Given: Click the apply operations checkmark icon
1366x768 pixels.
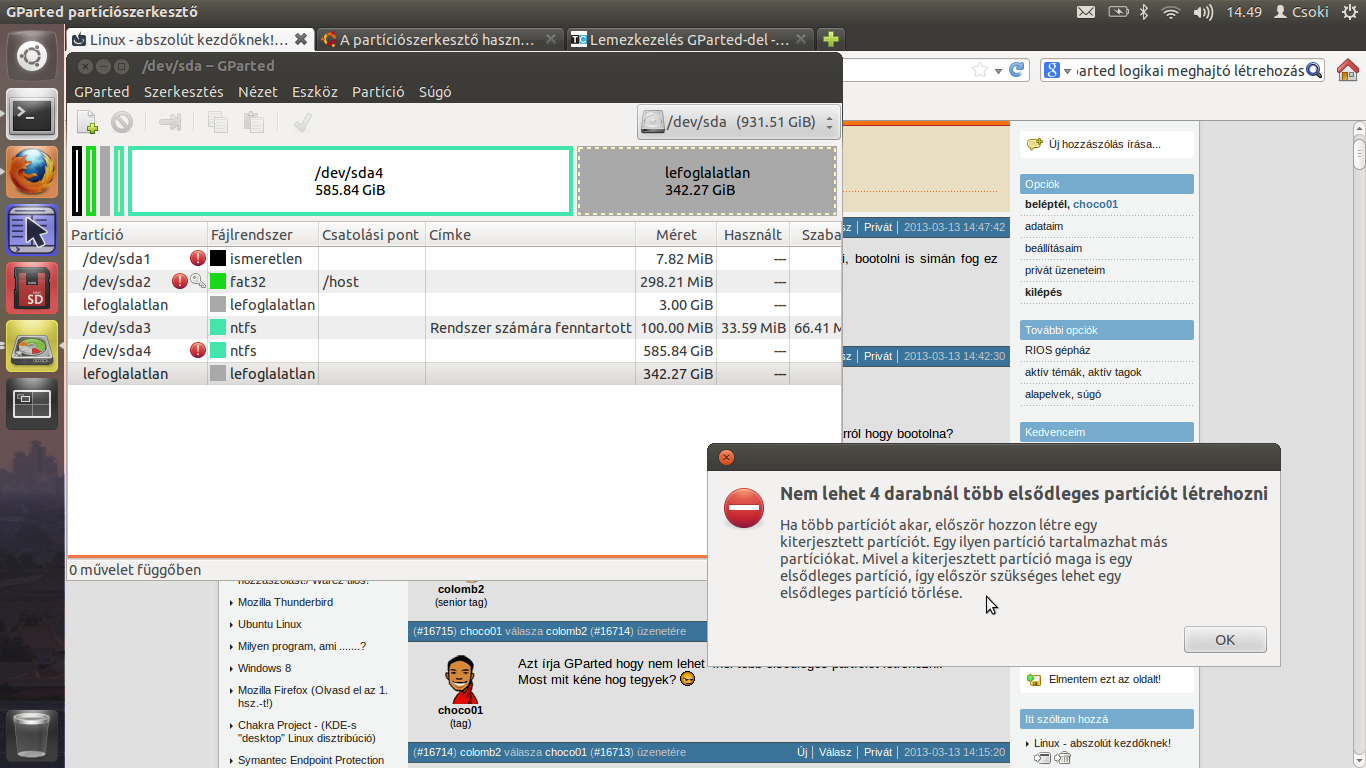Looking at the screenshot, I should (x=302, y=122).
